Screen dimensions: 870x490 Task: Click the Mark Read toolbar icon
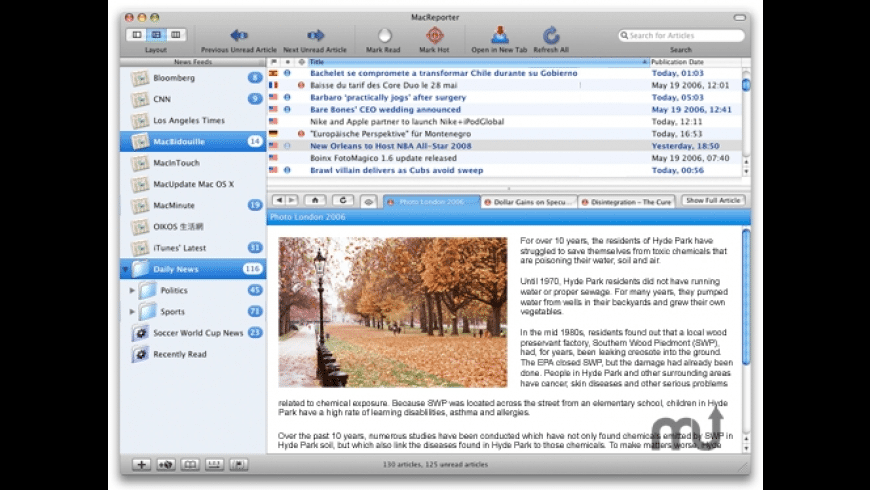(x=384, y=35)
